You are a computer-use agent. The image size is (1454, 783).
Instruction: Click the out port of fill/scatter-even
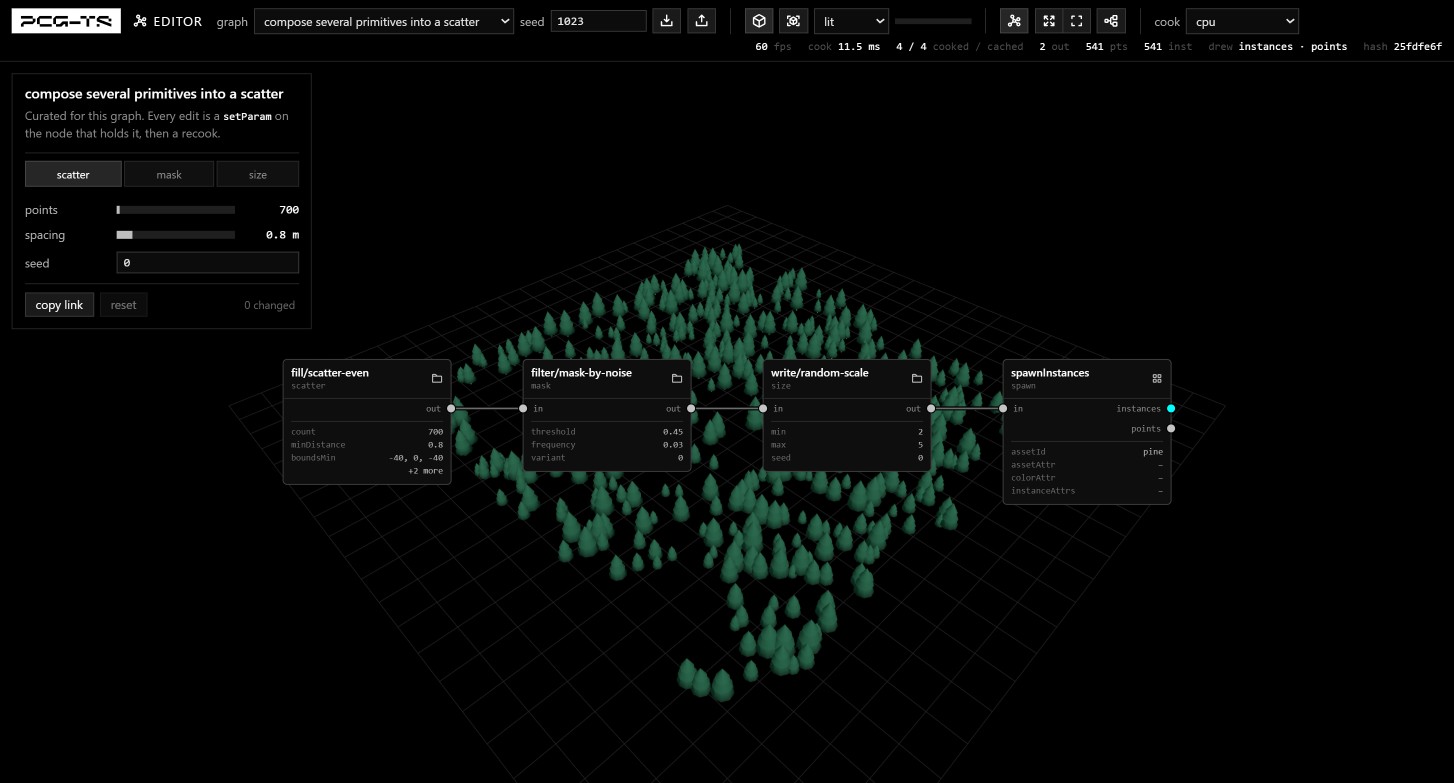451,408
